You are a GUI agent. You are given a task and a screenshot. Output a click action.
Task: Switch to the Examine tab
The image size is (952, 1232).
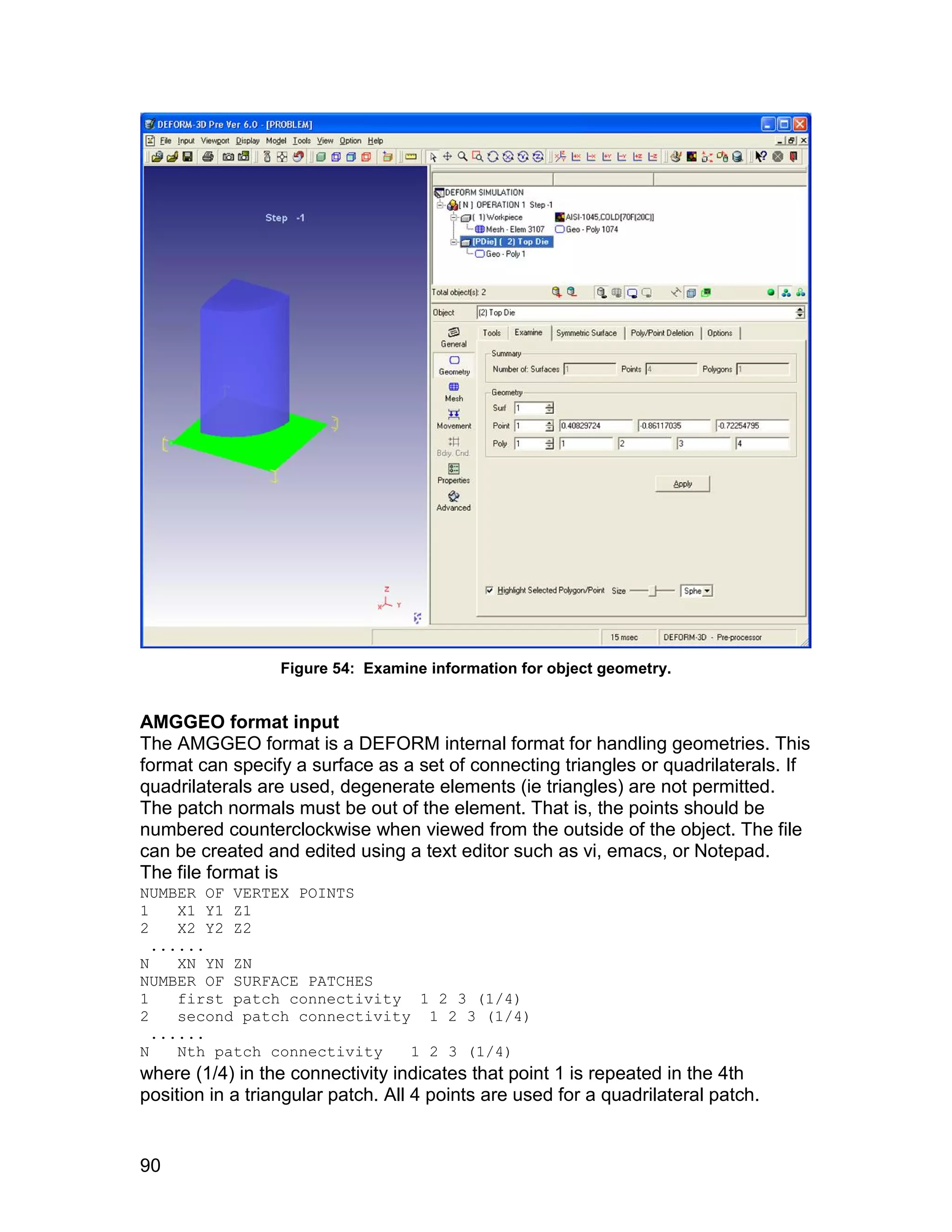[x=529, y=332]
